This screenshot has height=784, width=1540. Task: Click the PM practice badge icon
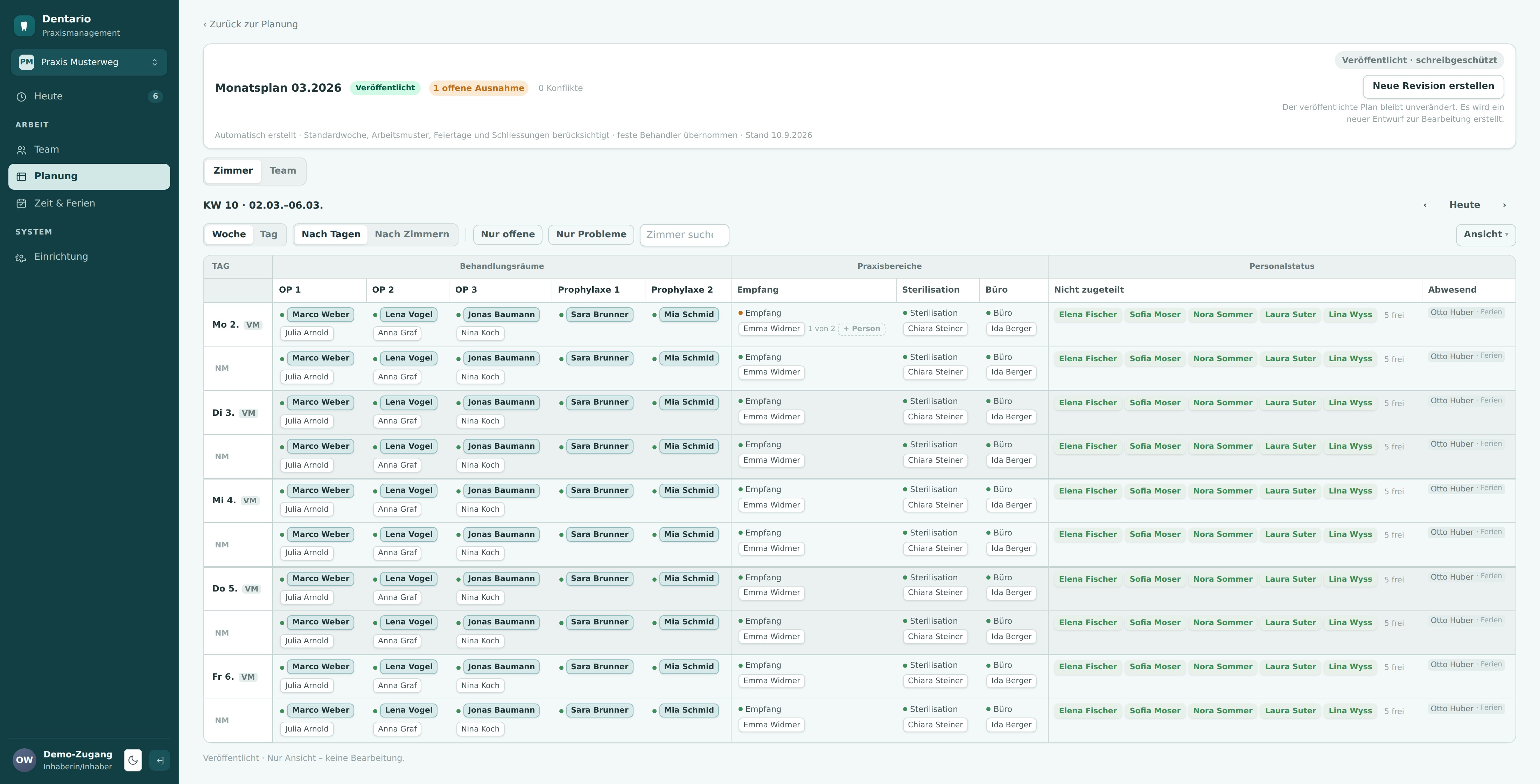pos(26,62)
